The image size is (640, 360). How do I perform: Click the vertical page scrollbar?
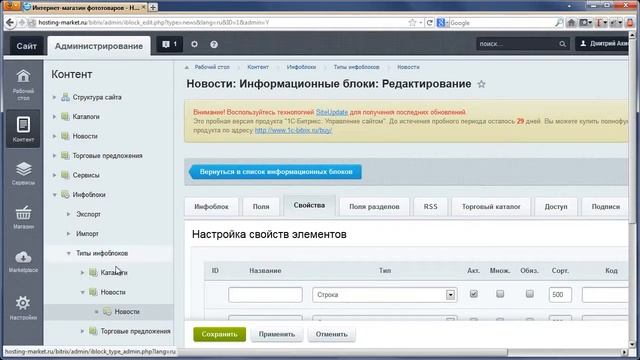(633, 131)
